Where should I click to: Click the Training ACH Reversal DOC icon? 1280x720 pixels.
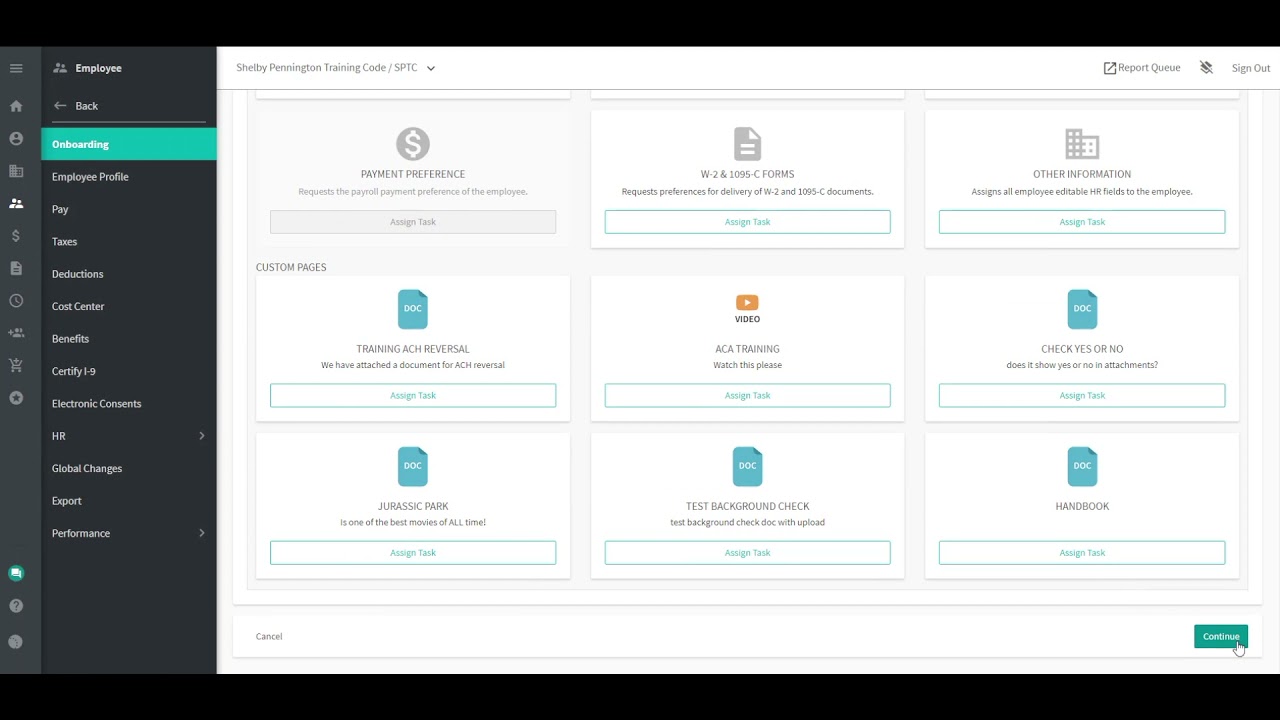click(x=413, y=309)
